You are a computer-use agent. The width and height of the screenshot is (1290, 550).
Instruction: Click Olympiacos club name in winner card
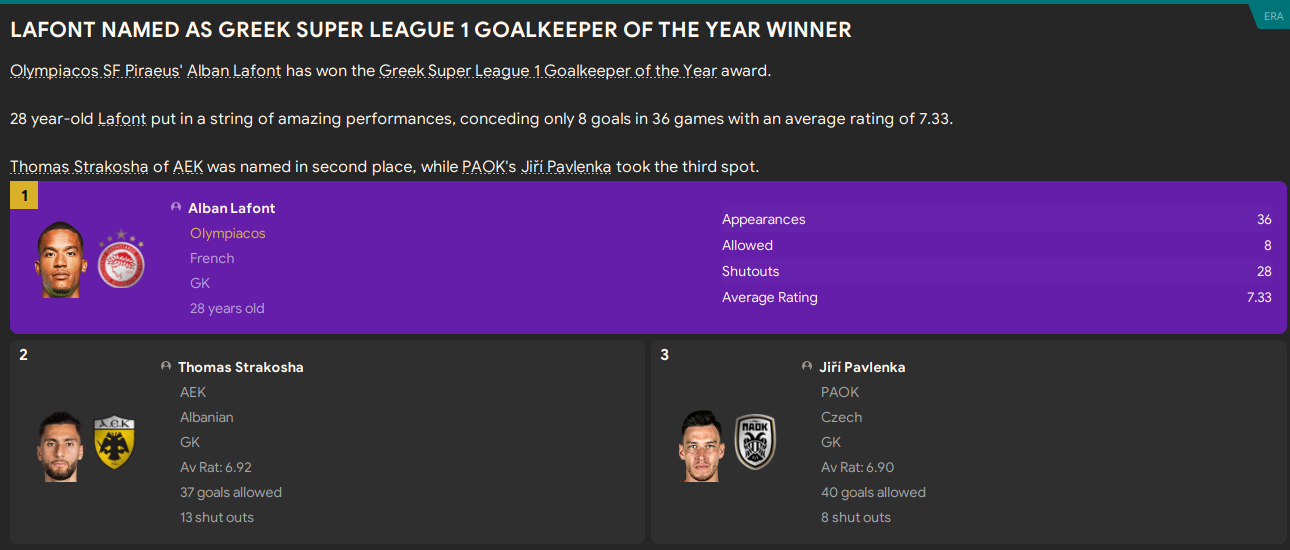(228, 233)
